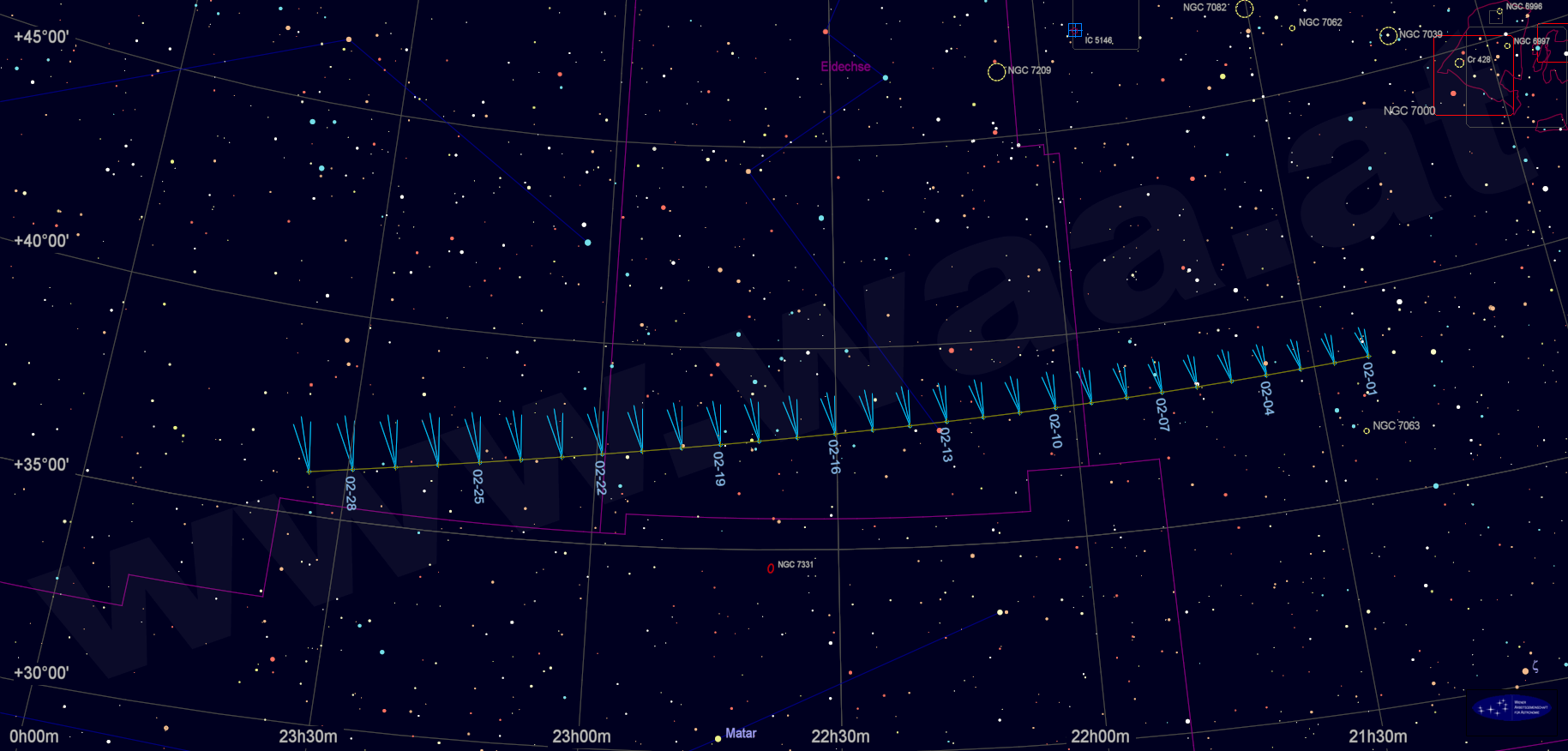Click the right ascension label 22h00m

(x=1100, y=736)
